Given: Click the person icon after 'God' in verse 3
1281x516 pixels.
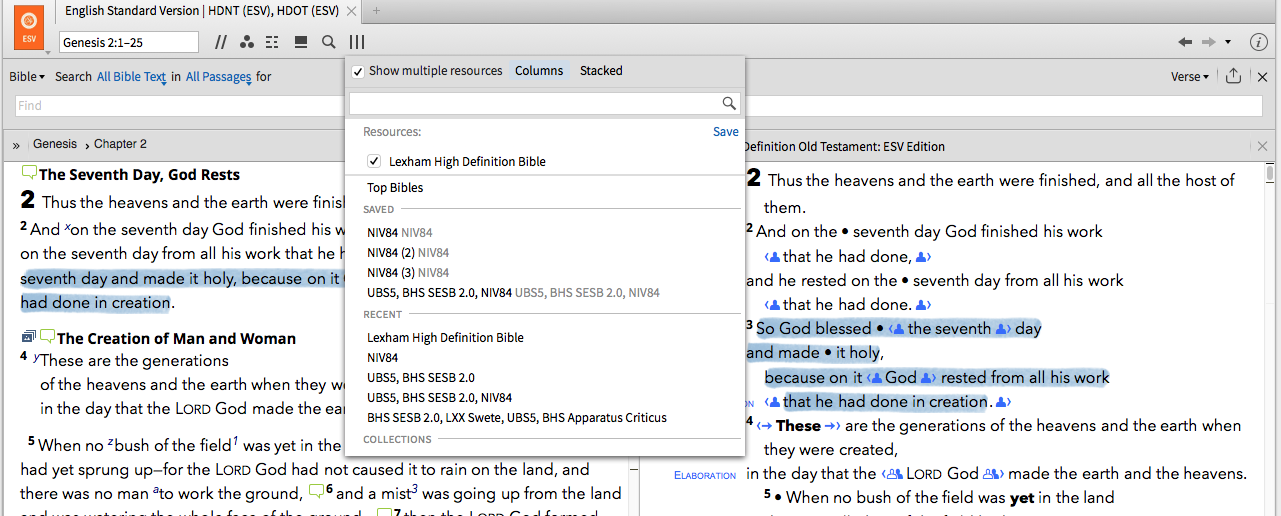Looking at the screenshot, I should (x=927, y=378).
